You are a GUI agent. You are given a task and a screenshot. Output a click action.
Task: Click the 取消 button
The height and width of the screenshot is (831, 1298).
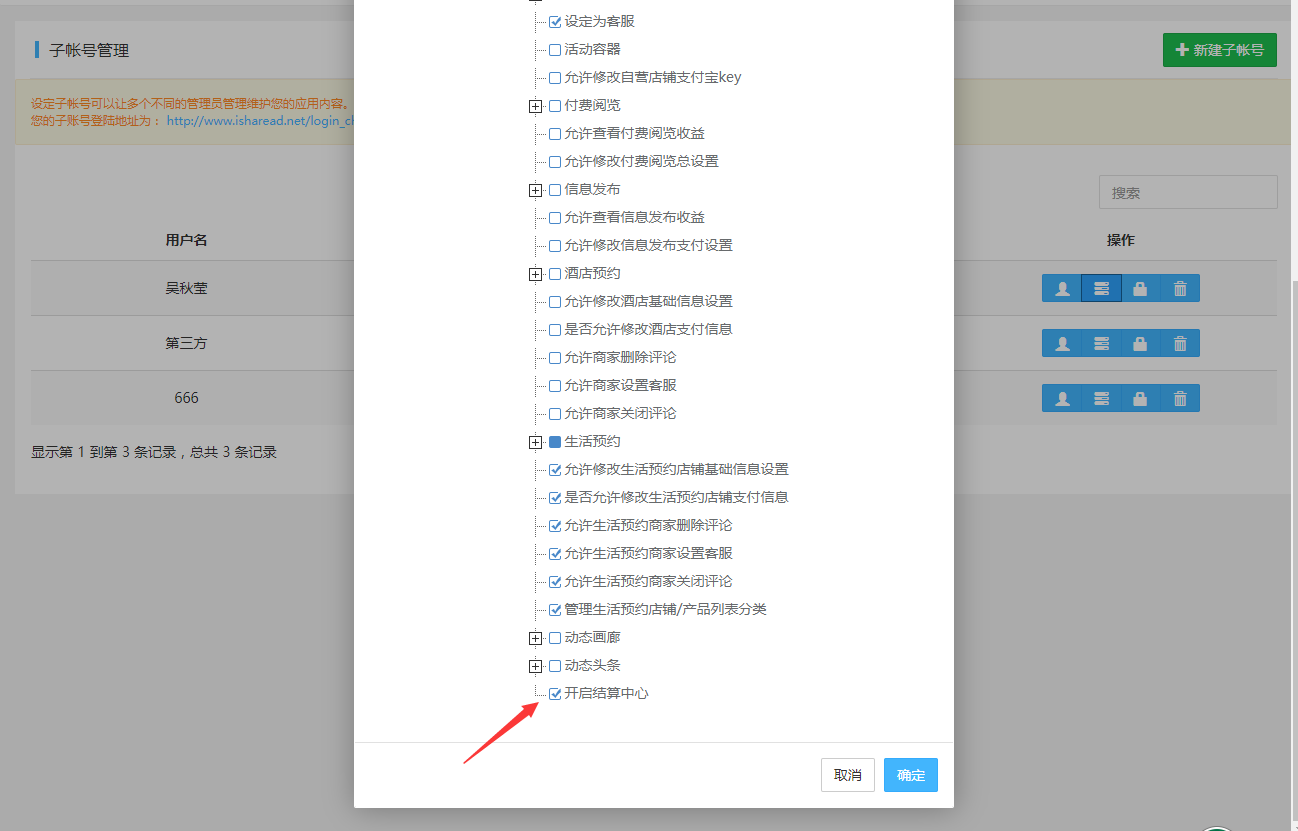point(847,775)
